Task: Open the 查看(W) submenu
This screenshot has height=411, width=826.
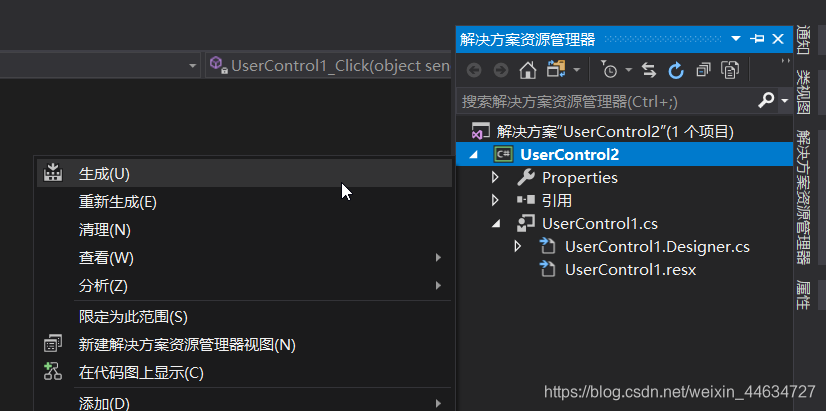Action: click(x=244, y=258)
